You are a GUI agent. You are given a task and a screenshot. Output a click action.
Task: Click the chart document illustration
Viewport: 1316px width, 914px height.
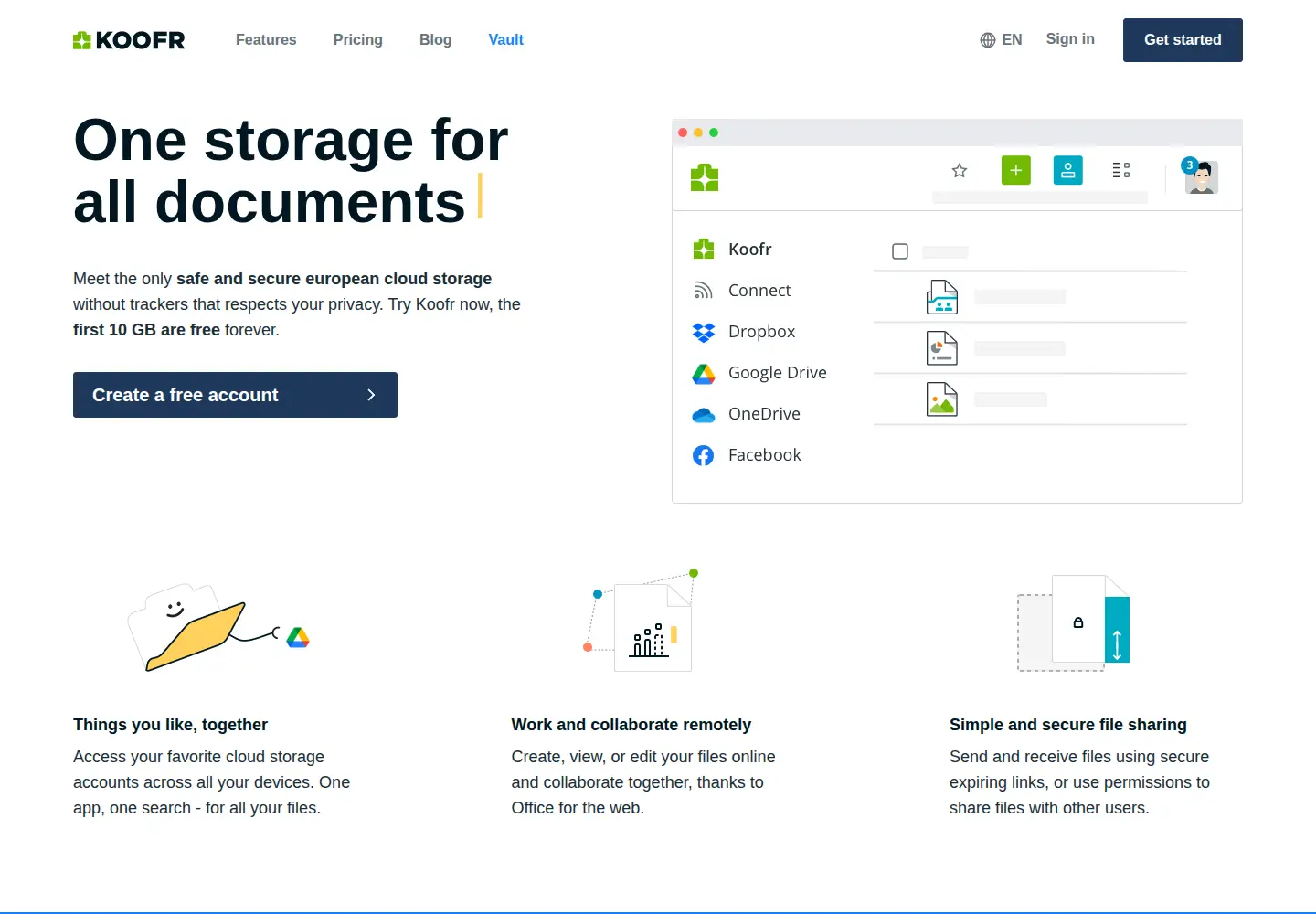(x=642, y=622)
